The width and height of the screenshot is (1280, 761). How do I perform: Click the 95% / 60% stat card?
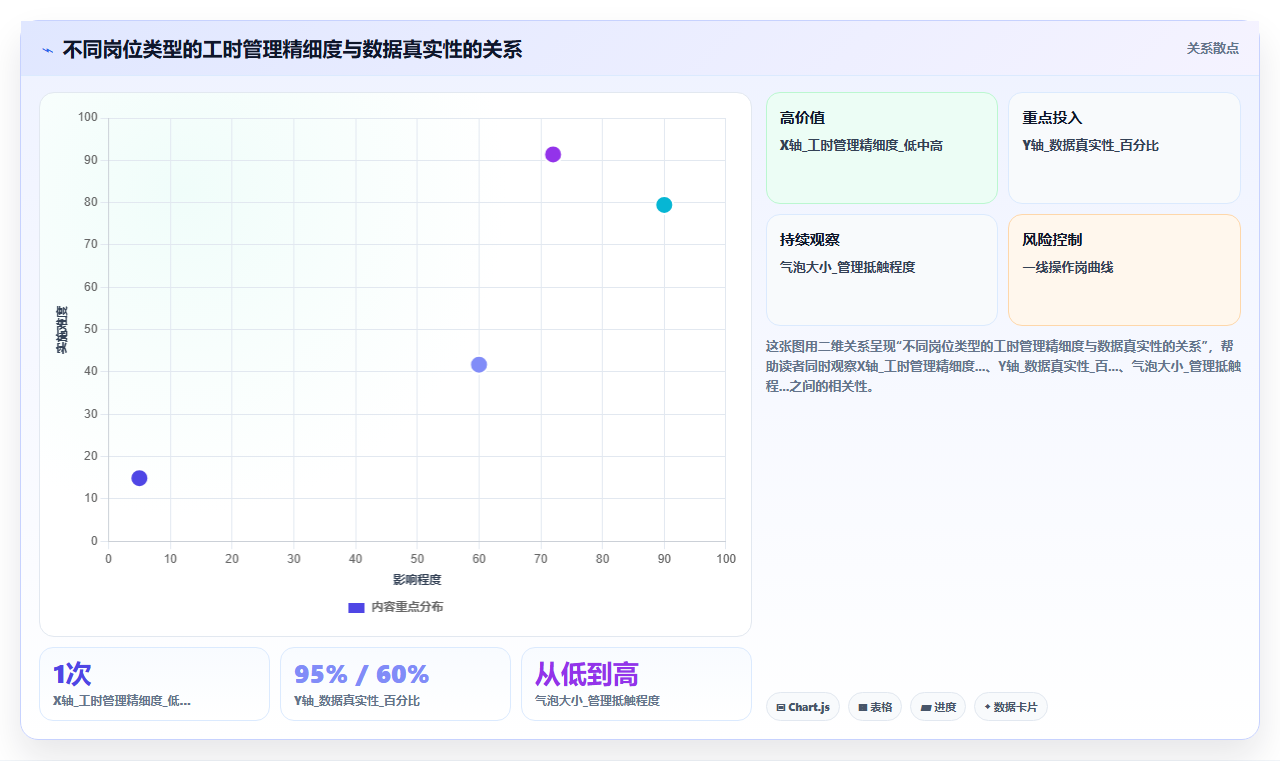[395, 684]
